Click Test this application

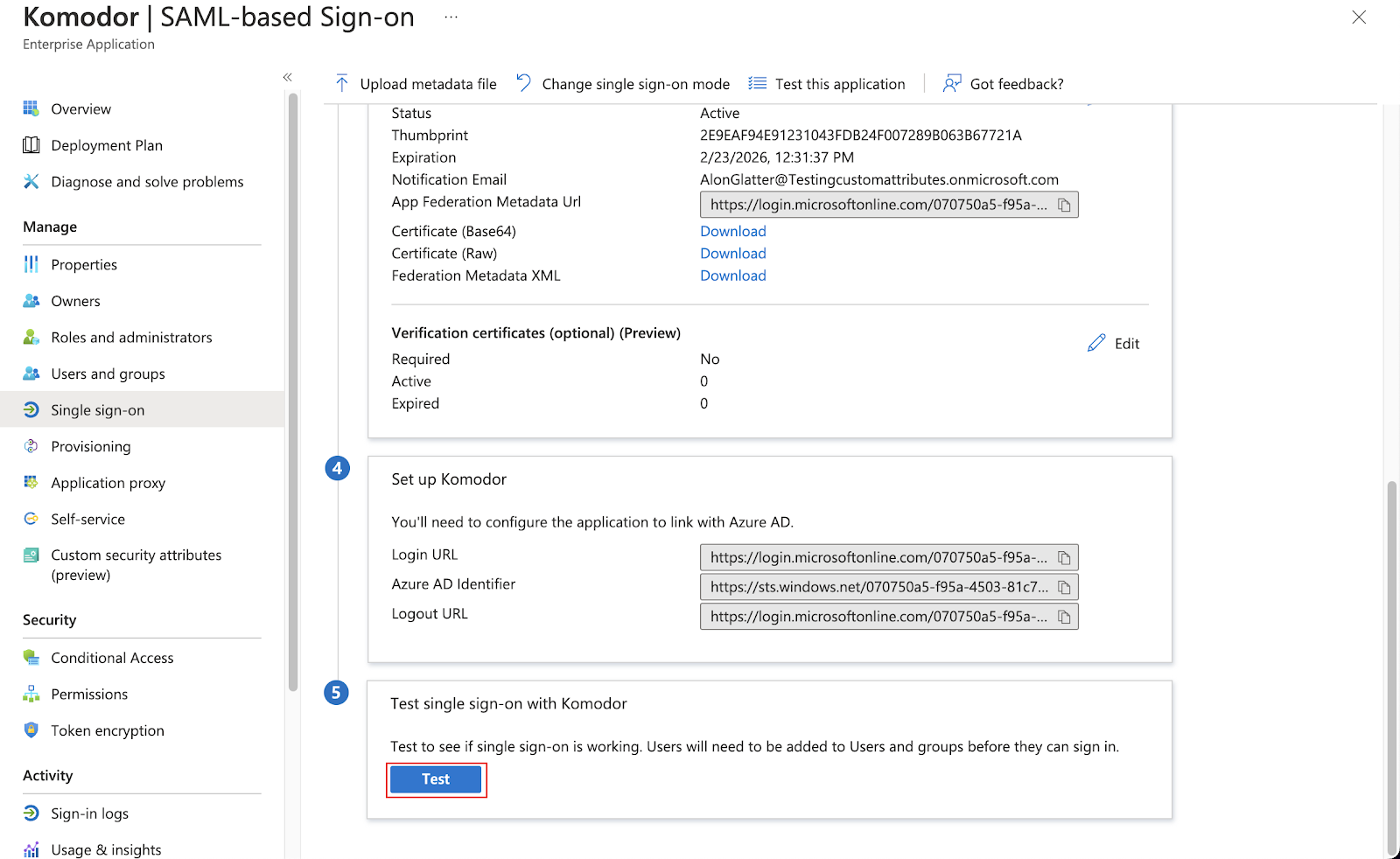tap(827, 84)
